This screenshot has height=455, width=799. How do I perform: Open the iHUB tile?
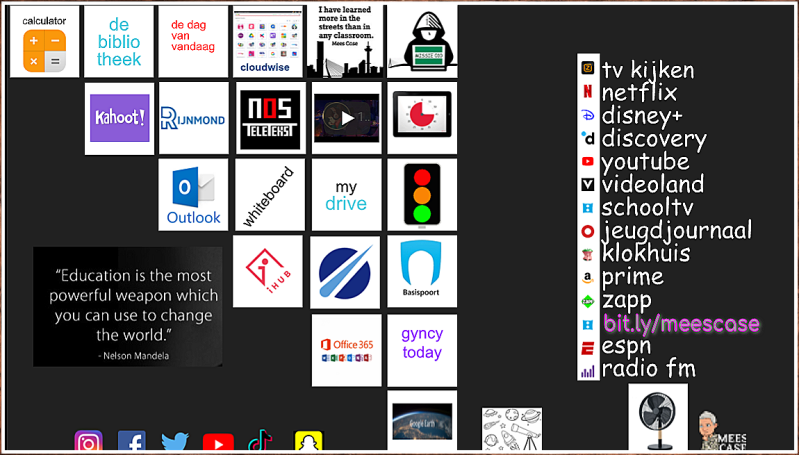[268, 271]
